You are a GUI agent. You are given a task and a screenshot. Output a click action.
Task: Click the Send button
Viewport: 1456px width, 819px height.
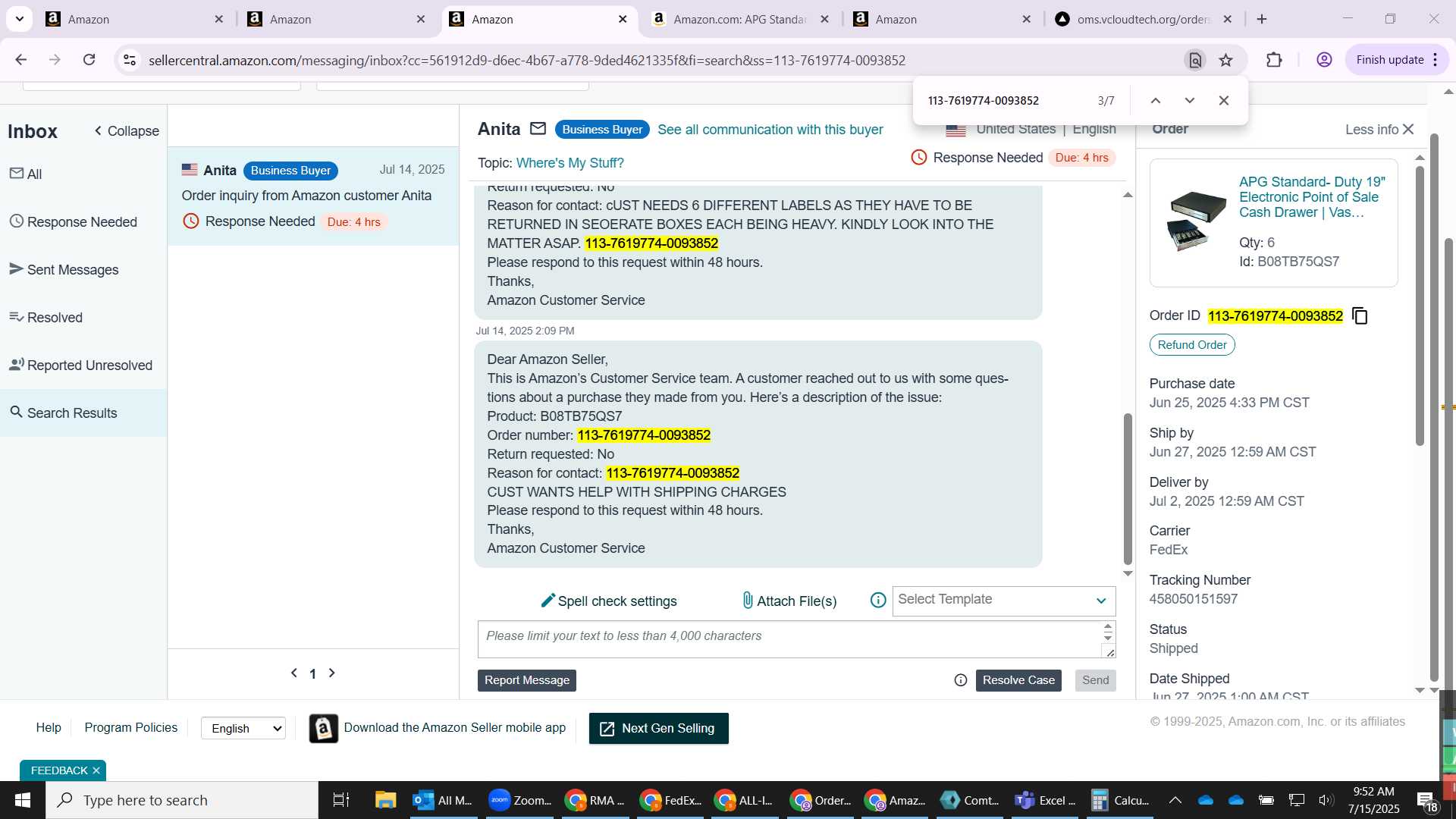1095,680
